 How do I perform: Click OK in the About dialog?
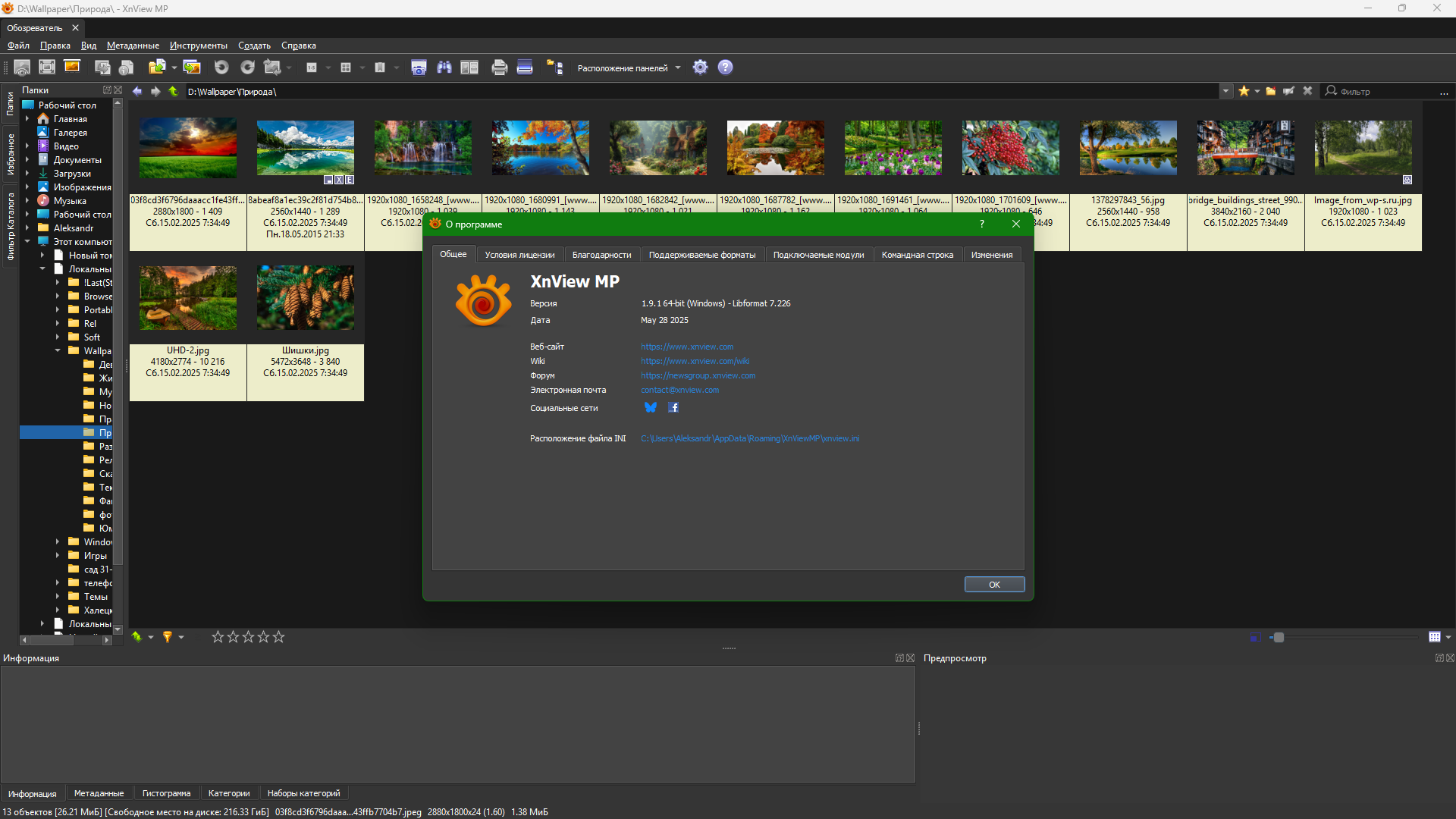(x=994, y=585)
